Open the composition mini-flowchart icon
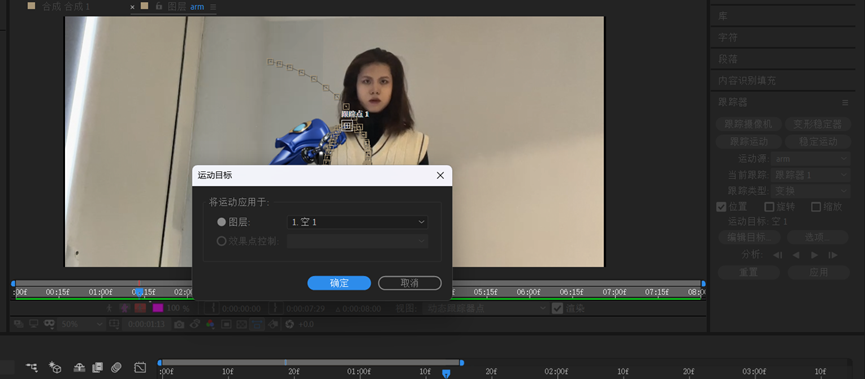865x379 pixels. 31,367
